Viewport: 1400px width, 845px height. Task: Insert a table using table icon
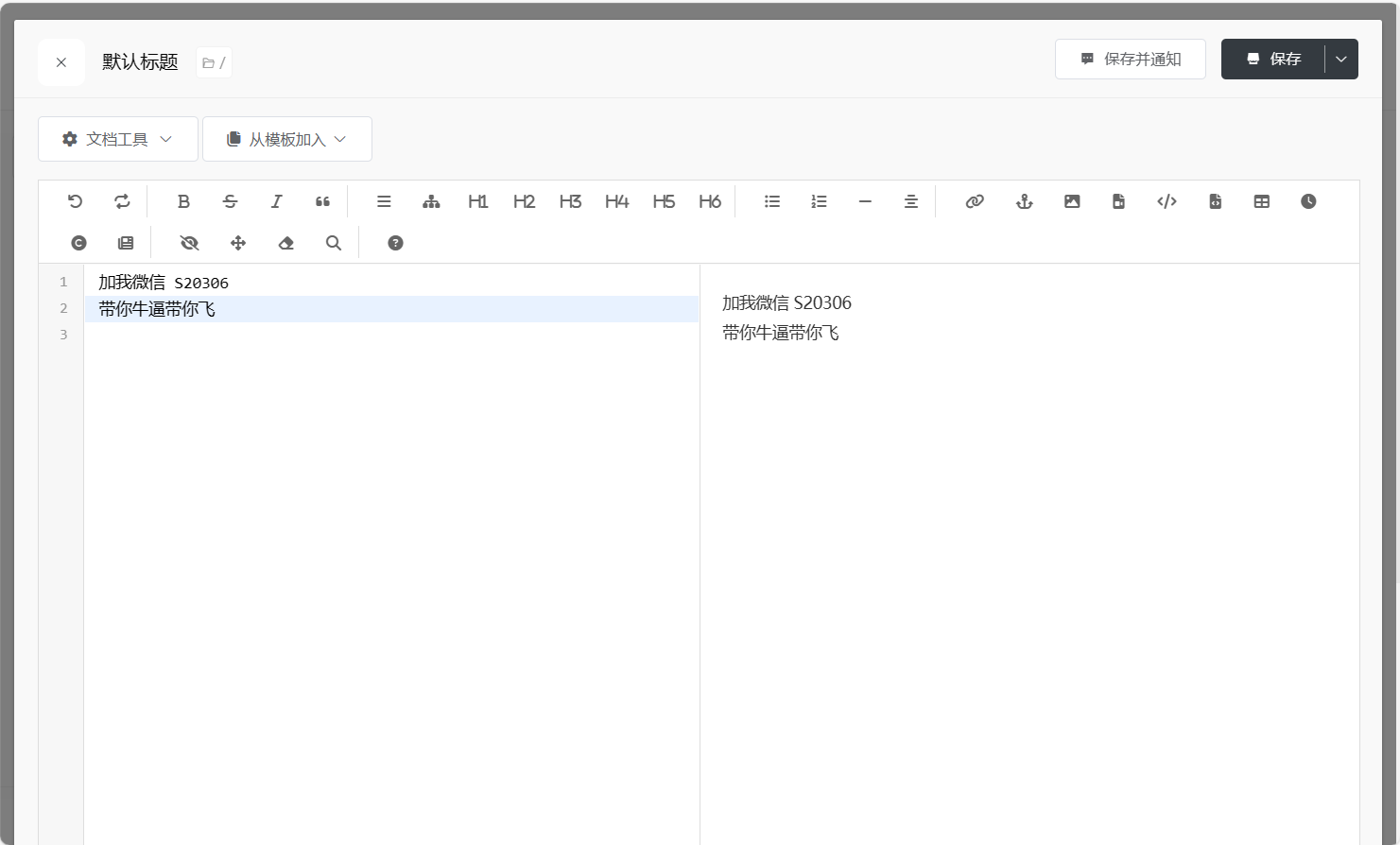tap(1261, 201)
